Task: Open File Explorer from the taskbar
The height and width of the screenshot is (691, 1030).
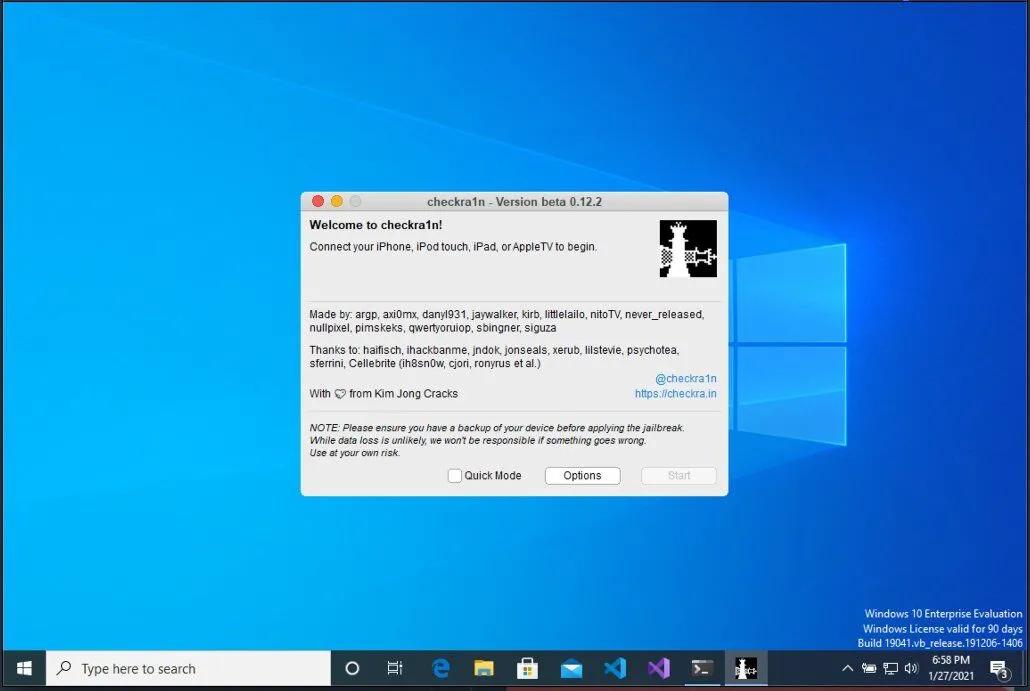Action: click(484, 668)
